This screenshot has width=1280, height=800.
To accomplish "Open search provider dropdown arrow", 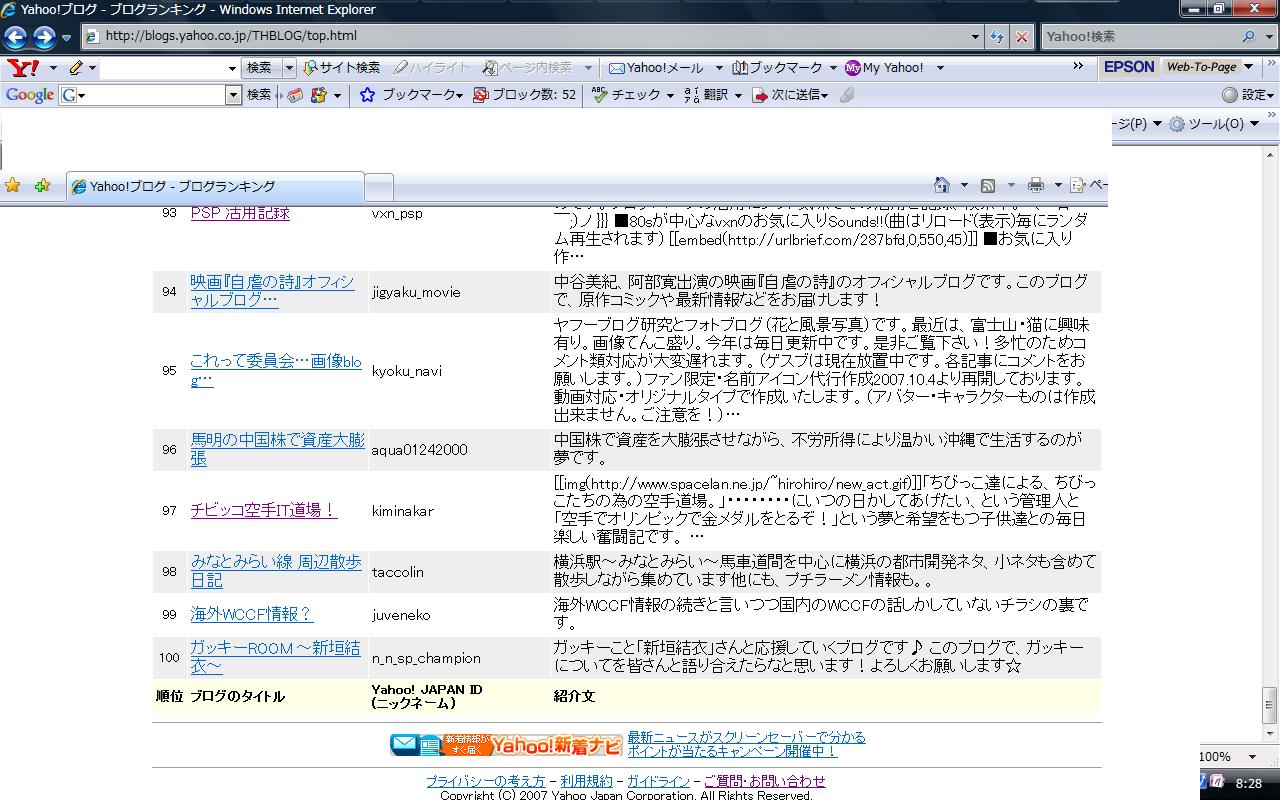I will (x=1268, y=36).
